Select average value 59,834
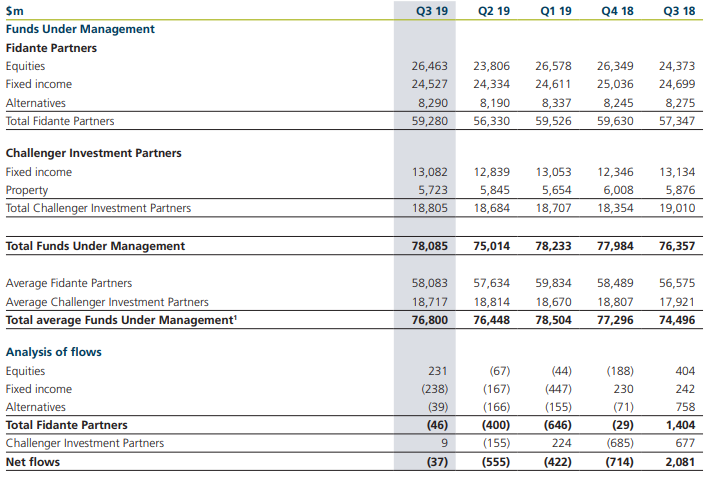The image size is (716, 477). tap(553, 283)
